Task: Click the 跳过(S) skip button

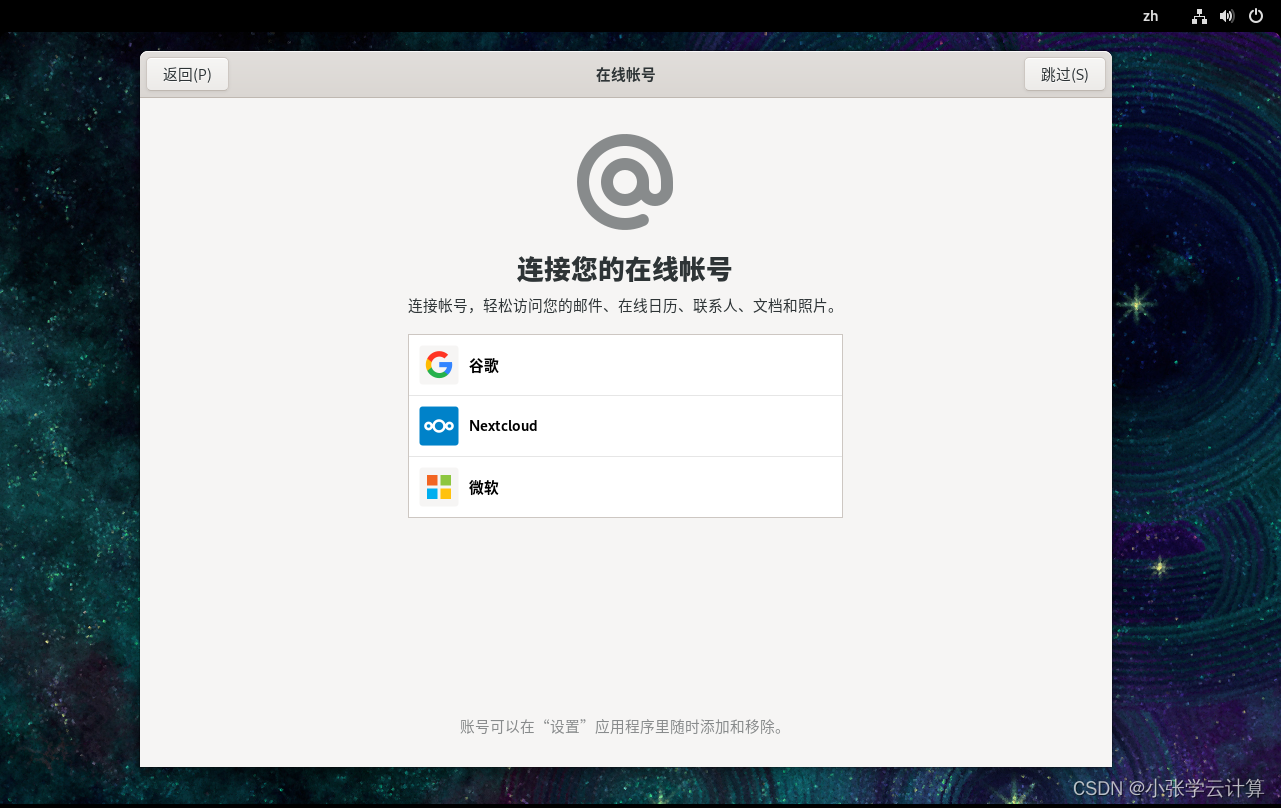Action: 1065,73
